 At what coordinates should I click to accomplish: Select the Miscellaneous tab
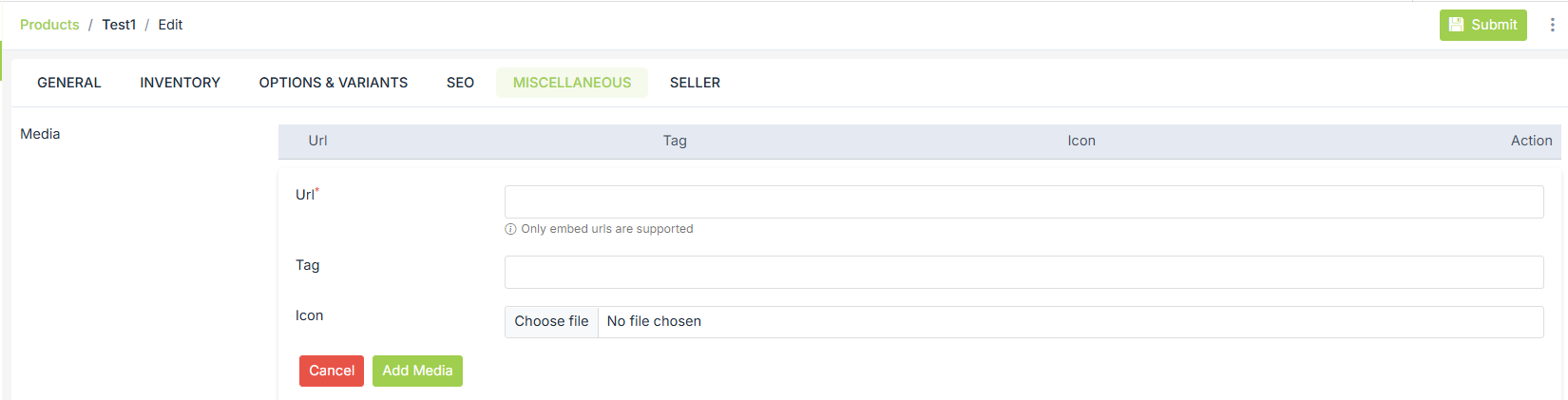tap(572, 83)
